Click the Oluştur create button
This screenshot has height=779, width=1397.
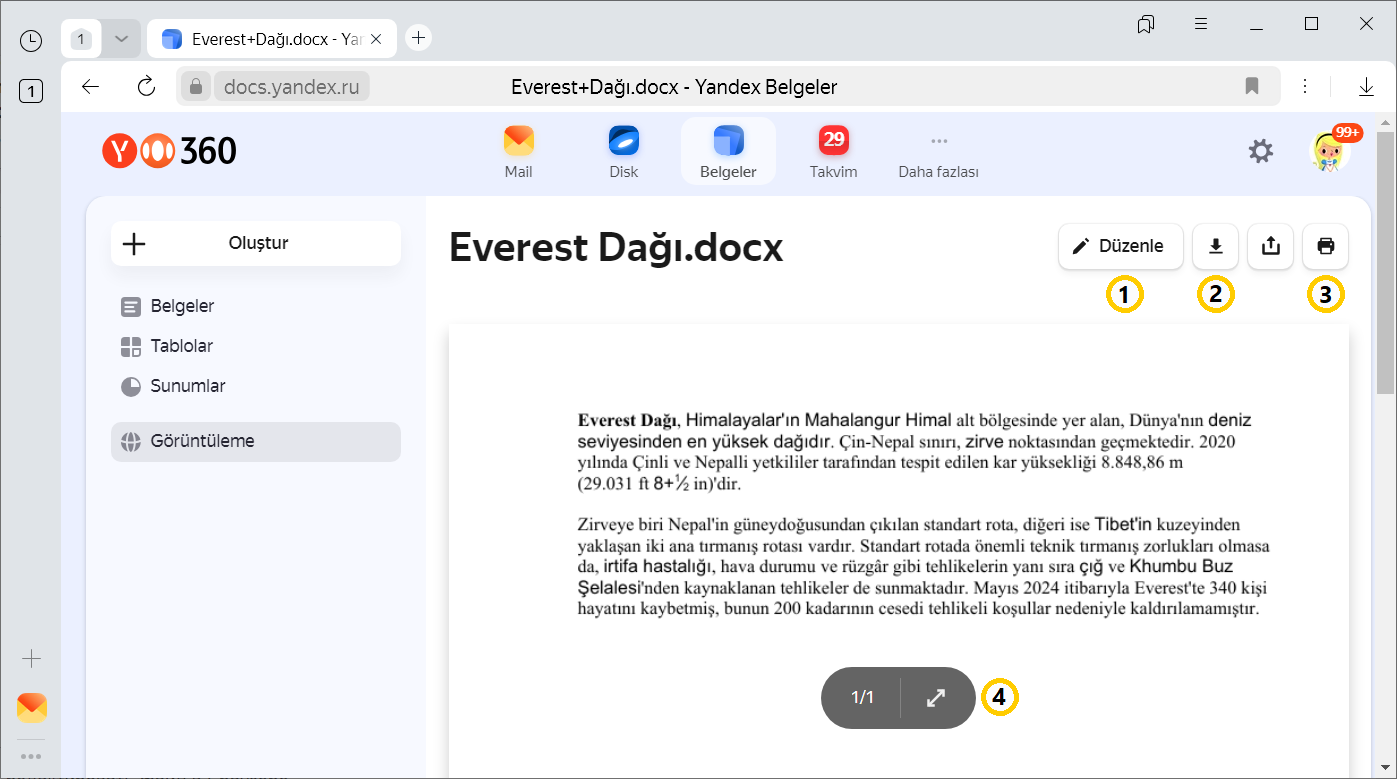256,243
